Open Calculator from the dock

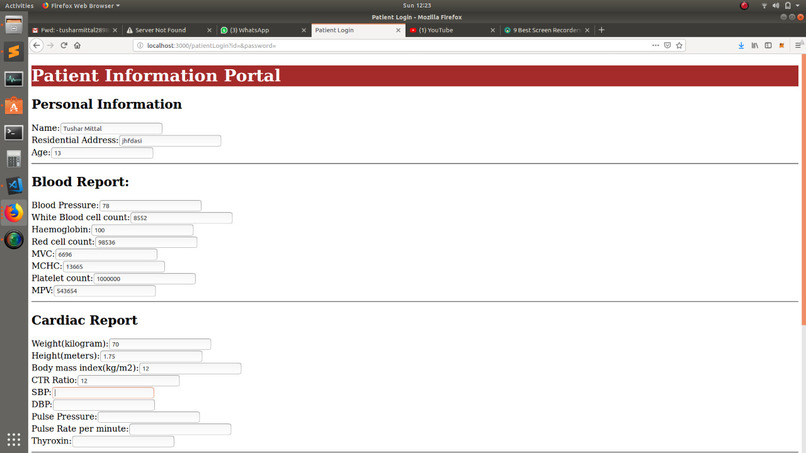pos(14,159)
